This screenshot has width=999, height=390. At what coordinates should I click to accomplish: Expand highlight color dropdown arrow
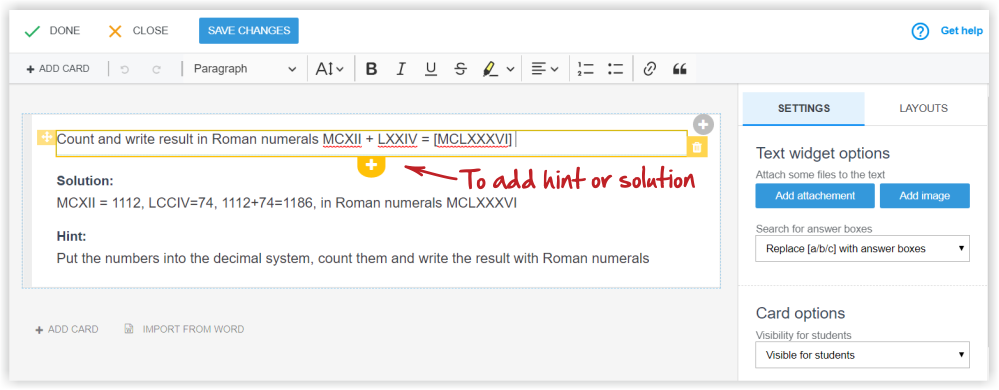point(510,69)
